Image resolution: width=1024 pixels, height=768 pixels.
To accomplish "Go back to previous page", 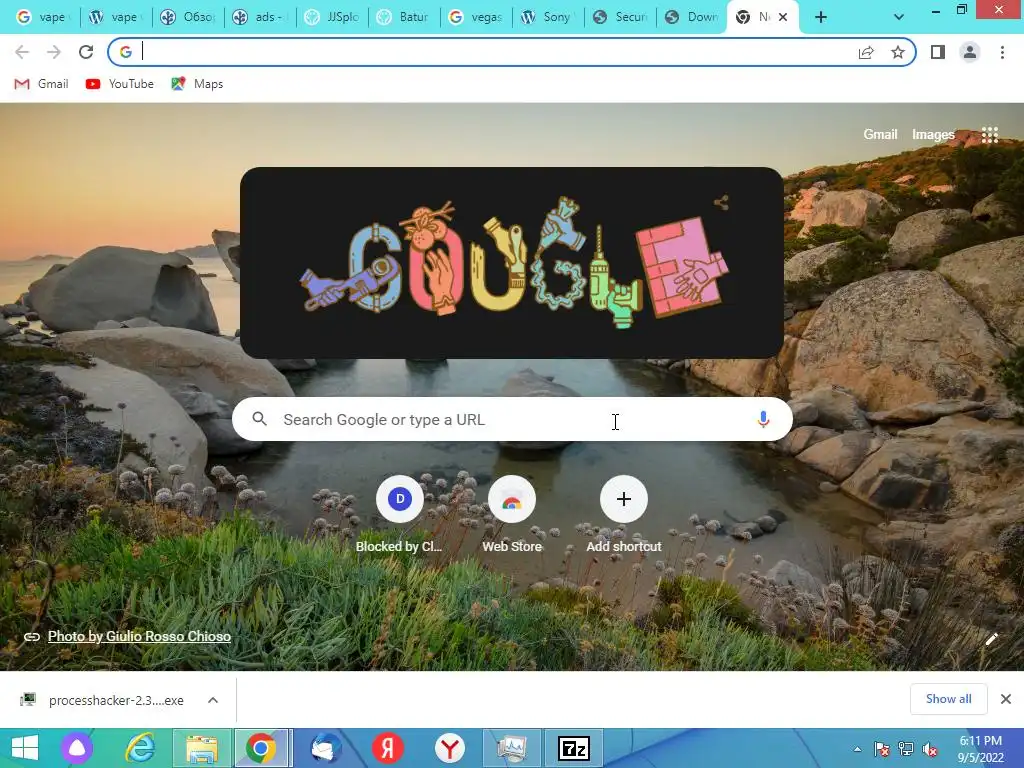I will (22, 52).
